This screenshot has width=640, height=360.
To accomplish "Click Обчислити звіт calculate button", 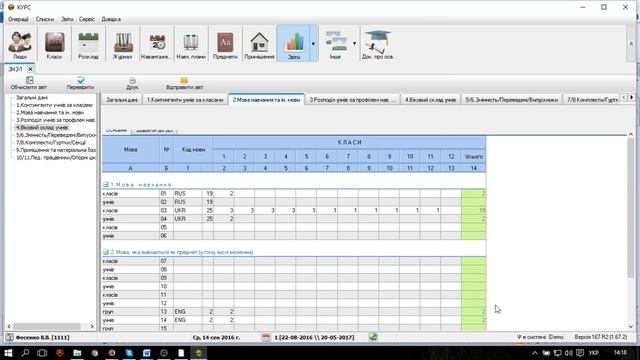I will tap(29, 83).
